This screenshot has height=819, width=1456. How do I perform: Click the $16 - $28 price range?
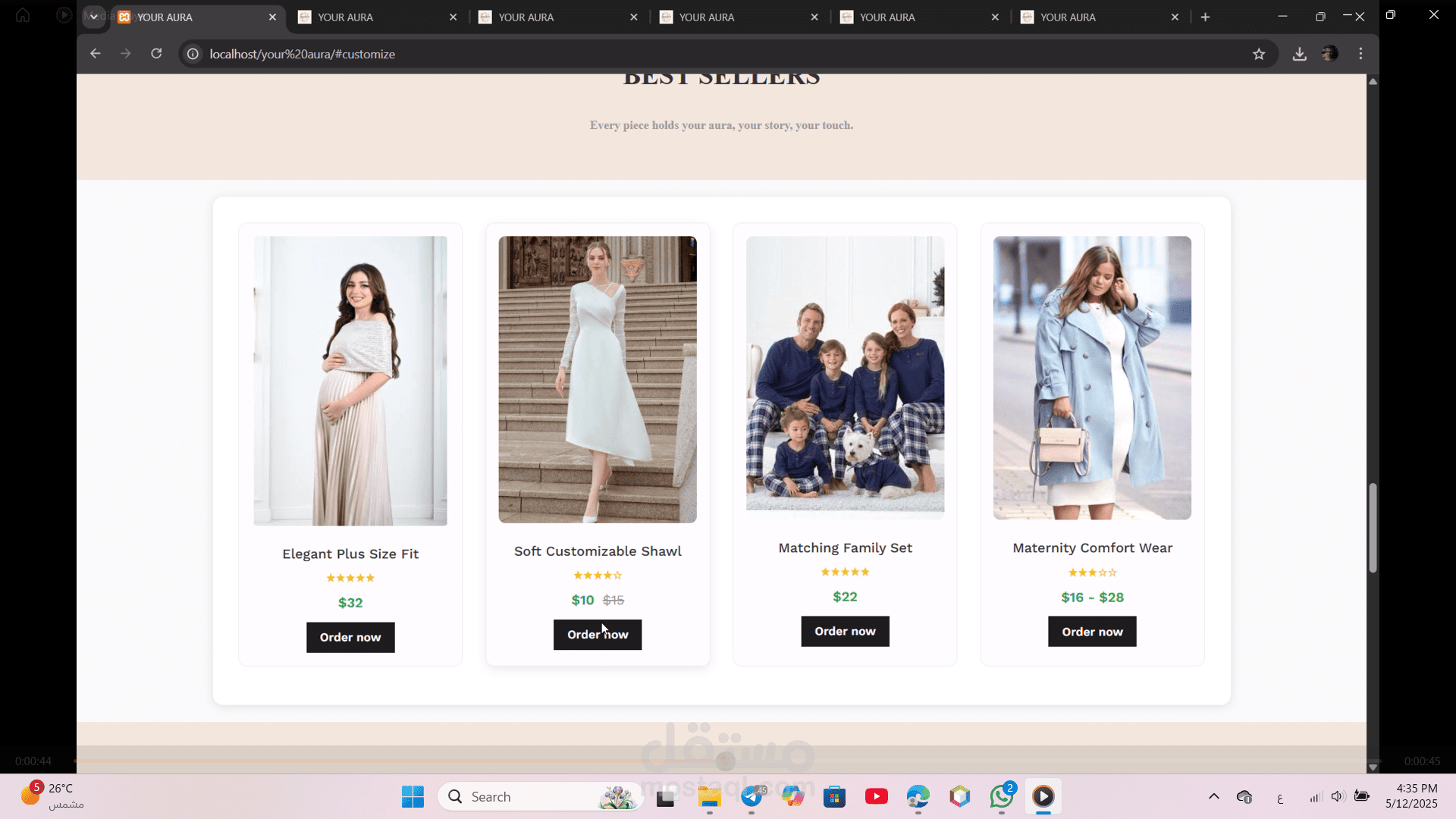tap(1092, 598)
